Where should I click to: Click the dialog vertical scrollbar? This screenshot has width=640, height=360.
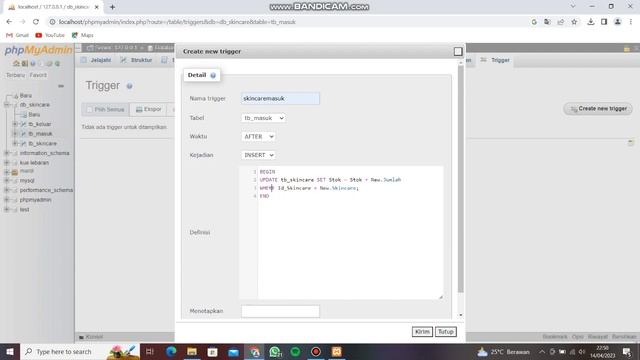461,180
